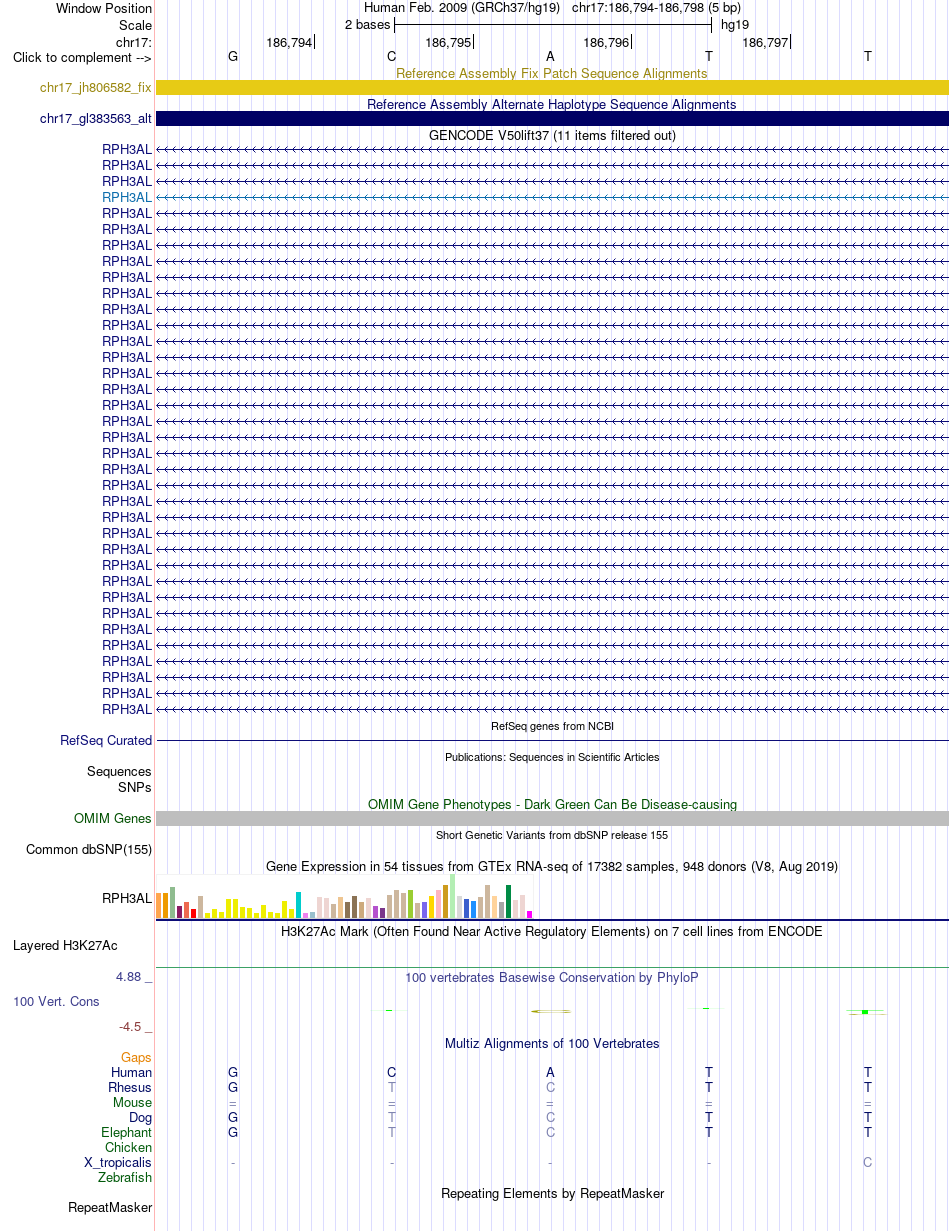
Task: Click the C base in the X_tropicalis row
Action: click(x=868, y=1163)
